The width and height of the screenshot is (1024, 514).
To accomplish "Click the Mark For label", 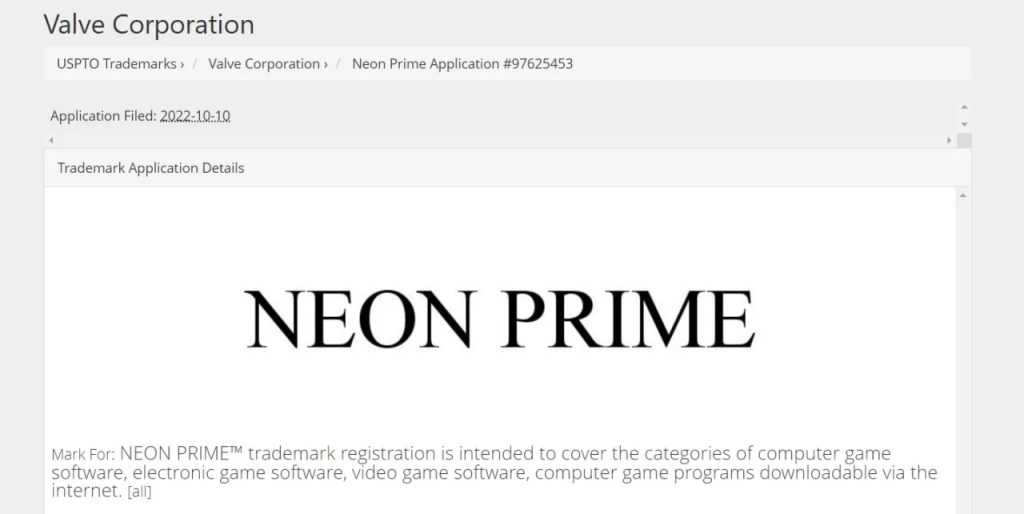I will pyautogui.click(x=83, y=455).
